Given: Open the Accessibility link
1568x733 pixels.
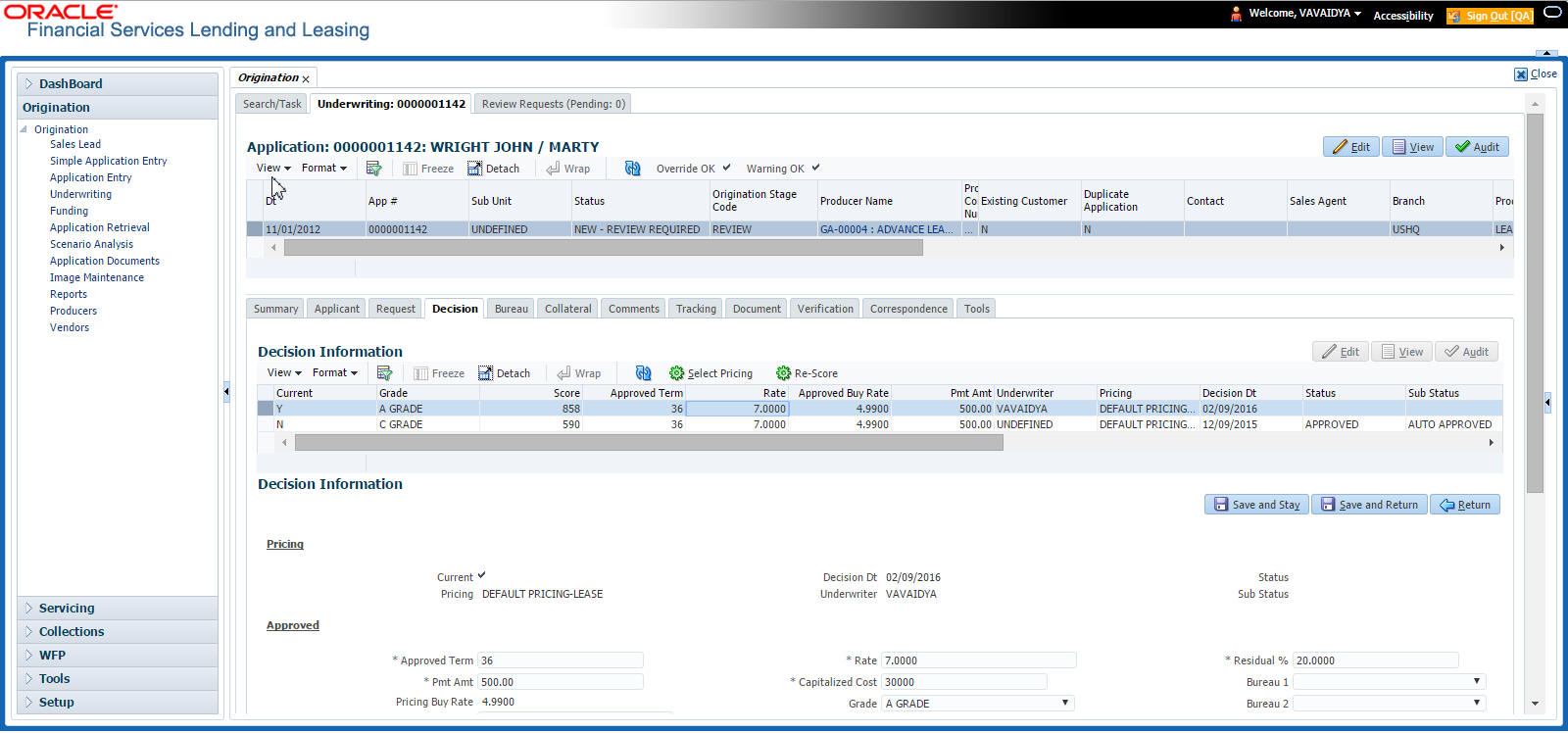Looking at the screenshot, I should click(x=1403, y=16).
